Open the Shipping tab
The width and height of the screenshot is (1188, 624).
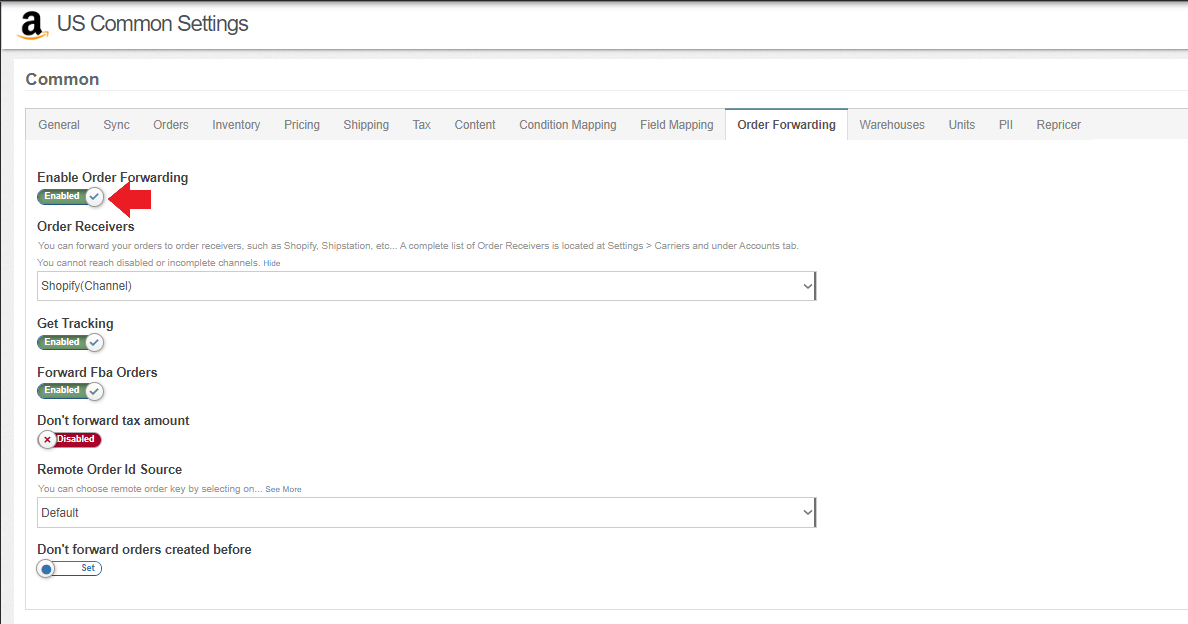pos(366,125)
